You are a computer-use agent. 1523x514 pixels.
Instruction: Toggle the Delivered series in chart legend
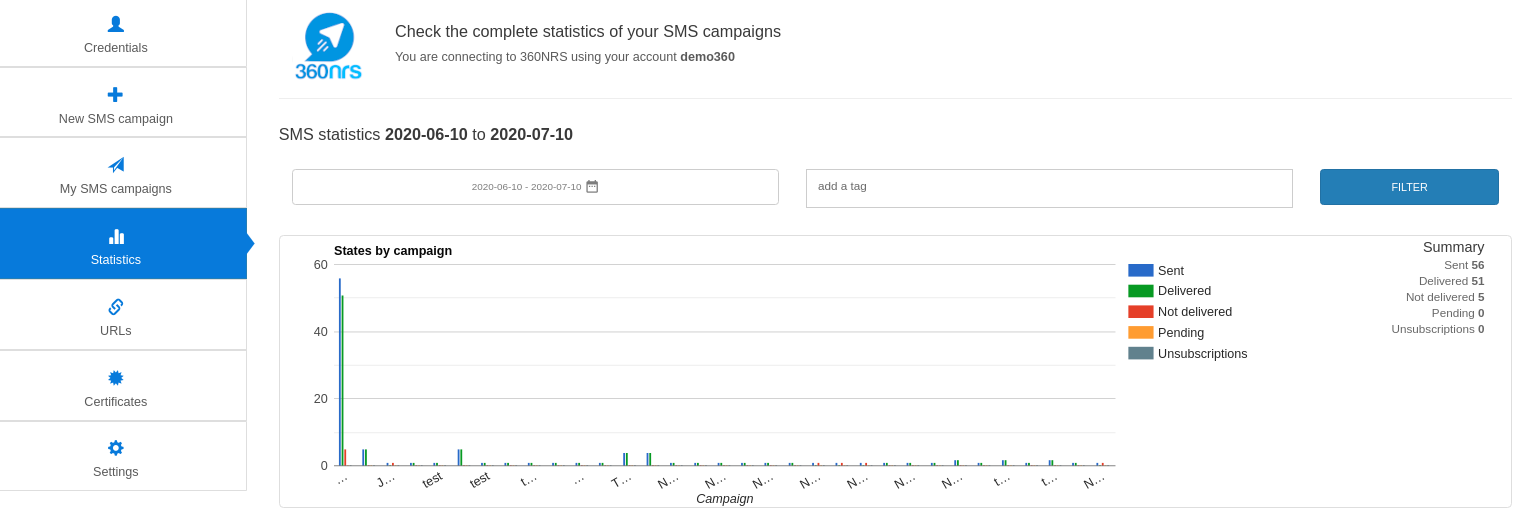1184,291
